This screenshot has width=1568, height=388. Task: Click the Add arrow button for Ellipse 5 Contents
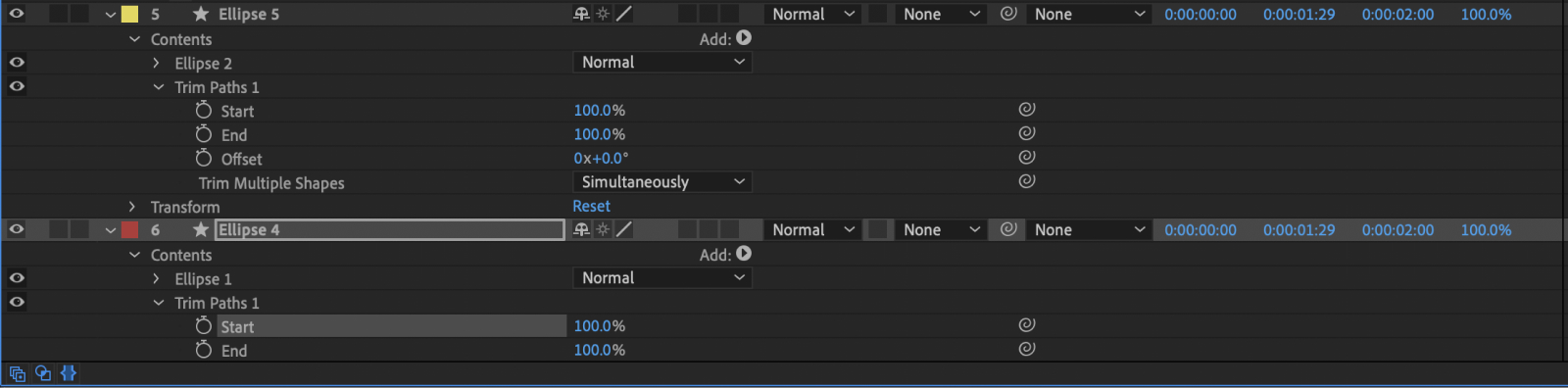[x=744, y=38]
